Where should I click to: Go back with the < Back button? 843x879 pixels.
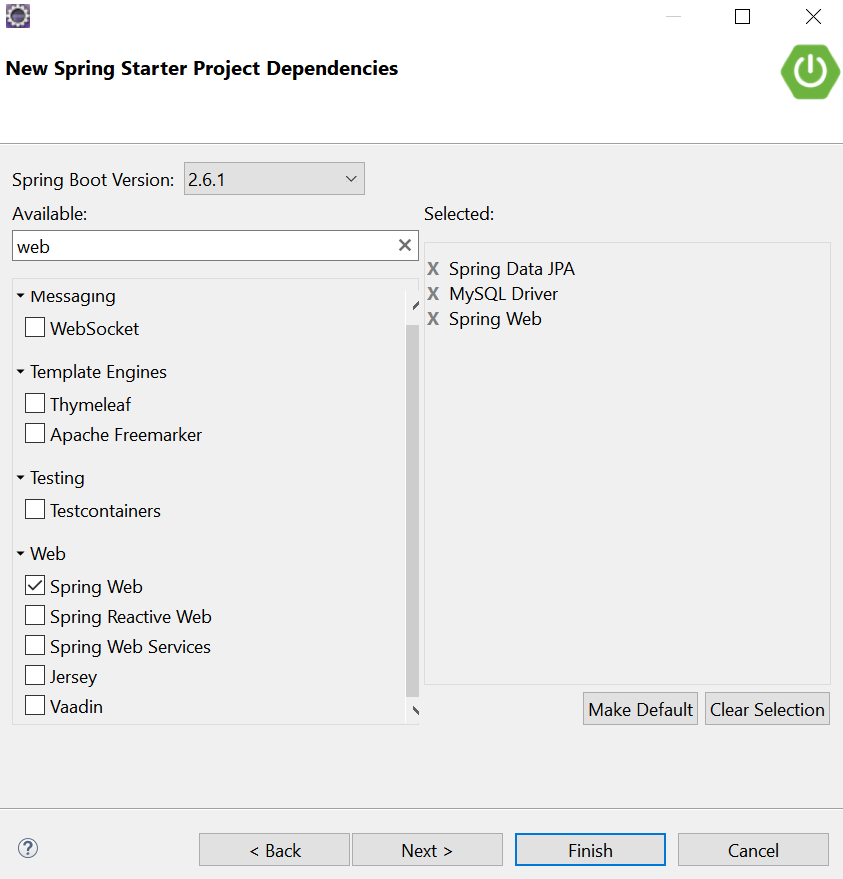pyautogui.click(x=274, y=850)
